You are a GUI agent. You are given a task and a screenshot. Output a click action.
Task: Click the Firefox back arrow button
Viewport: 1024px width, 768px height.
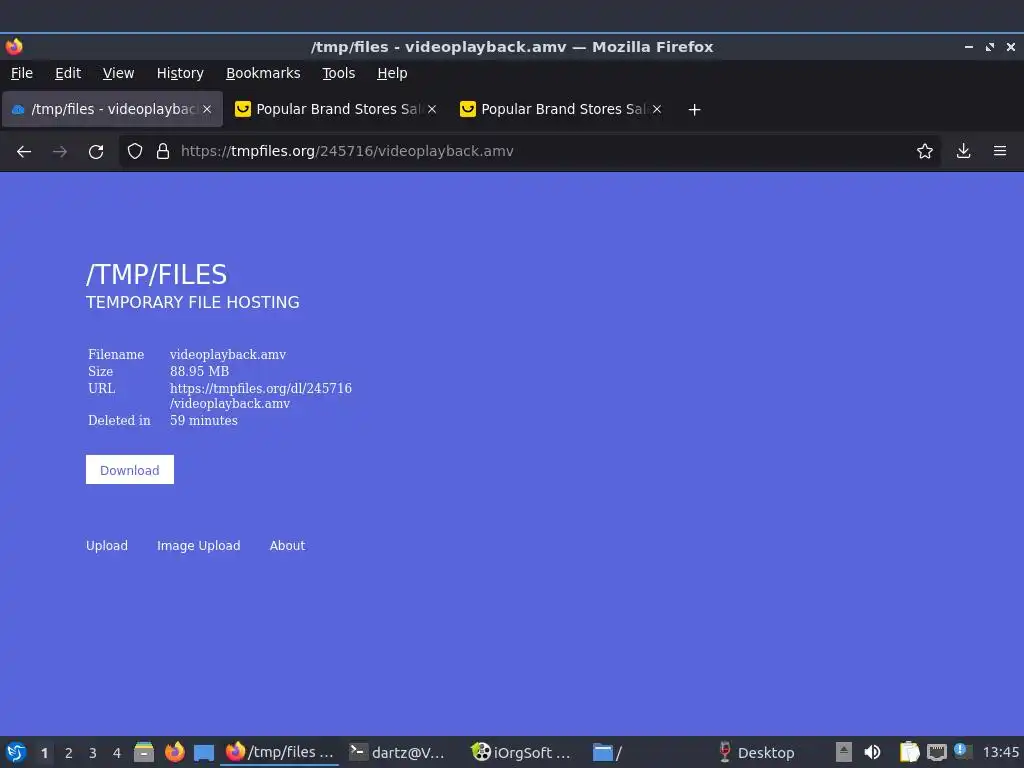coord(24,152)
